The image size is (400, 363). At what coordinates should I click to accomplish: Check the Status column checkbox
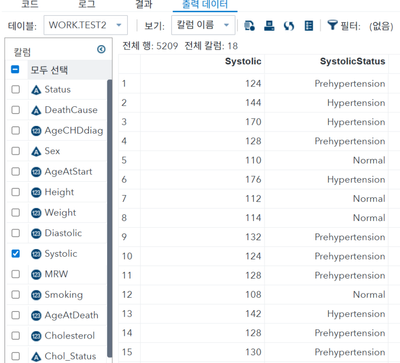coord(16,89)
